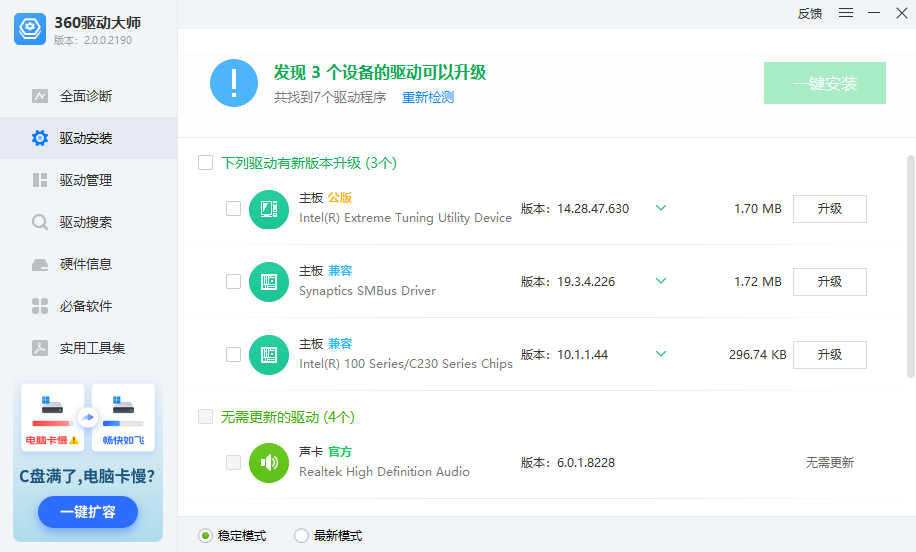This screenshot has width=916, height=552.
Task: Open the hamburger main menu
Action: (x=846, y=13)
